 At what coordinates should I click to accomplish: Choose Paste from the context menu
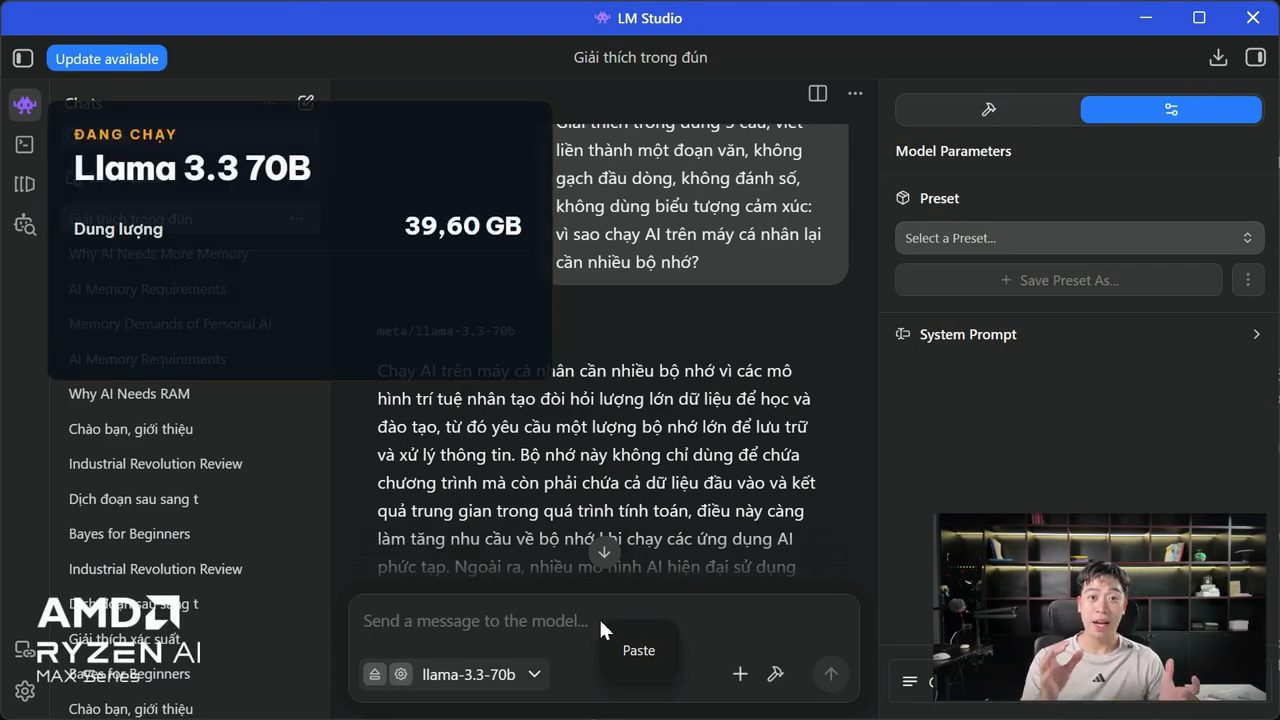tap(639, 650)
